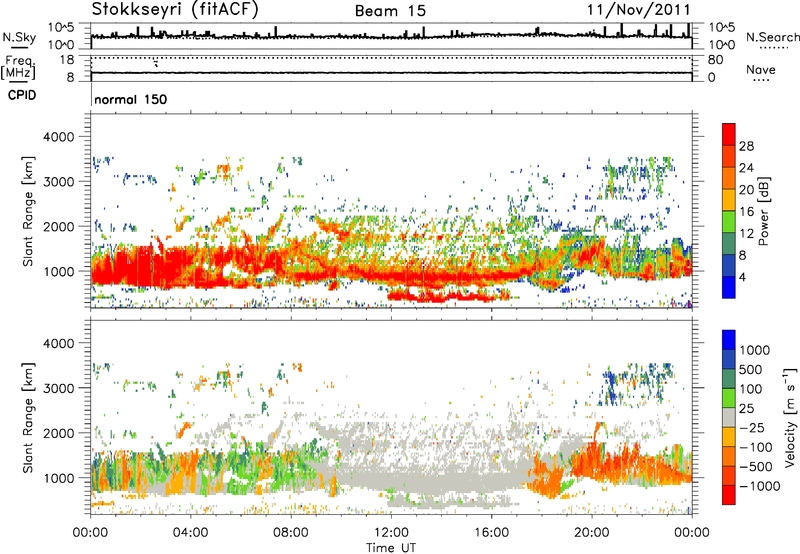Click the 80 tick on the Nave axis
The width and height of the screenshot is (800, 554).
(x=715, y=60)
